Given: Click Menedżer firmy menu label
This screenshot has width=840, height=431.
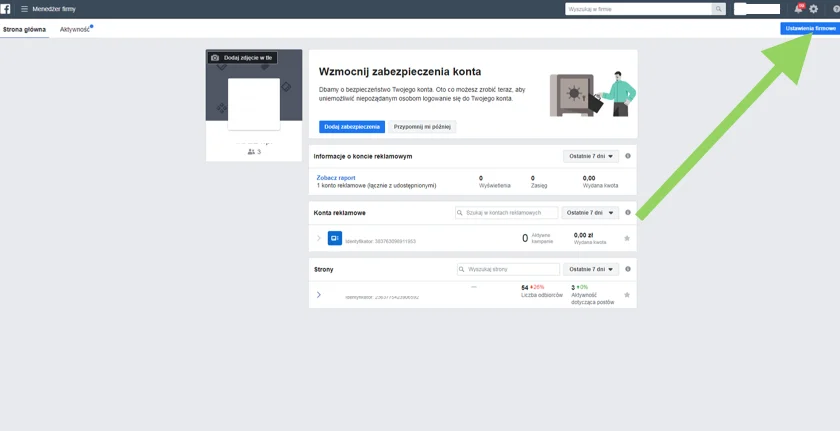Looking at the screenshot, I should 54,9.
